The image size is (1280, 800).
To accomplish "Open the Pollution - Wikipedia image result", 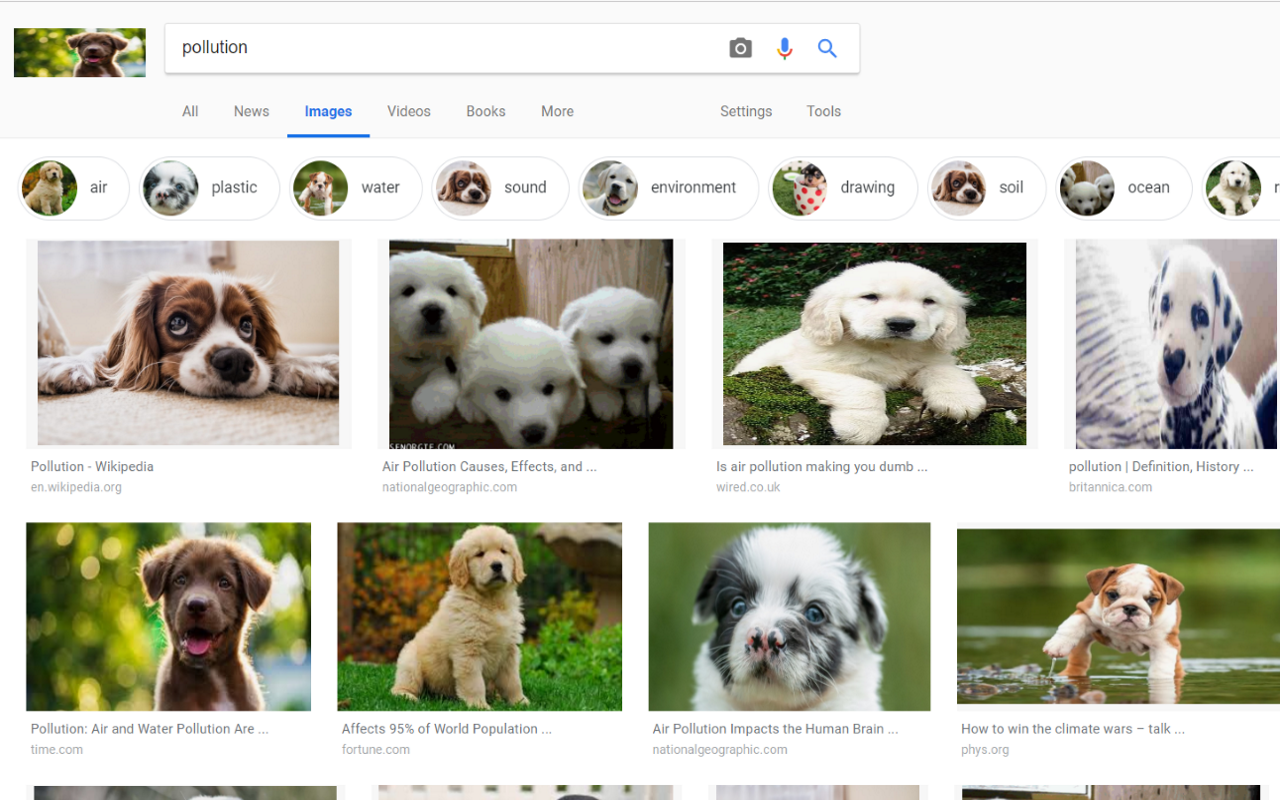I will click(188, 343).
